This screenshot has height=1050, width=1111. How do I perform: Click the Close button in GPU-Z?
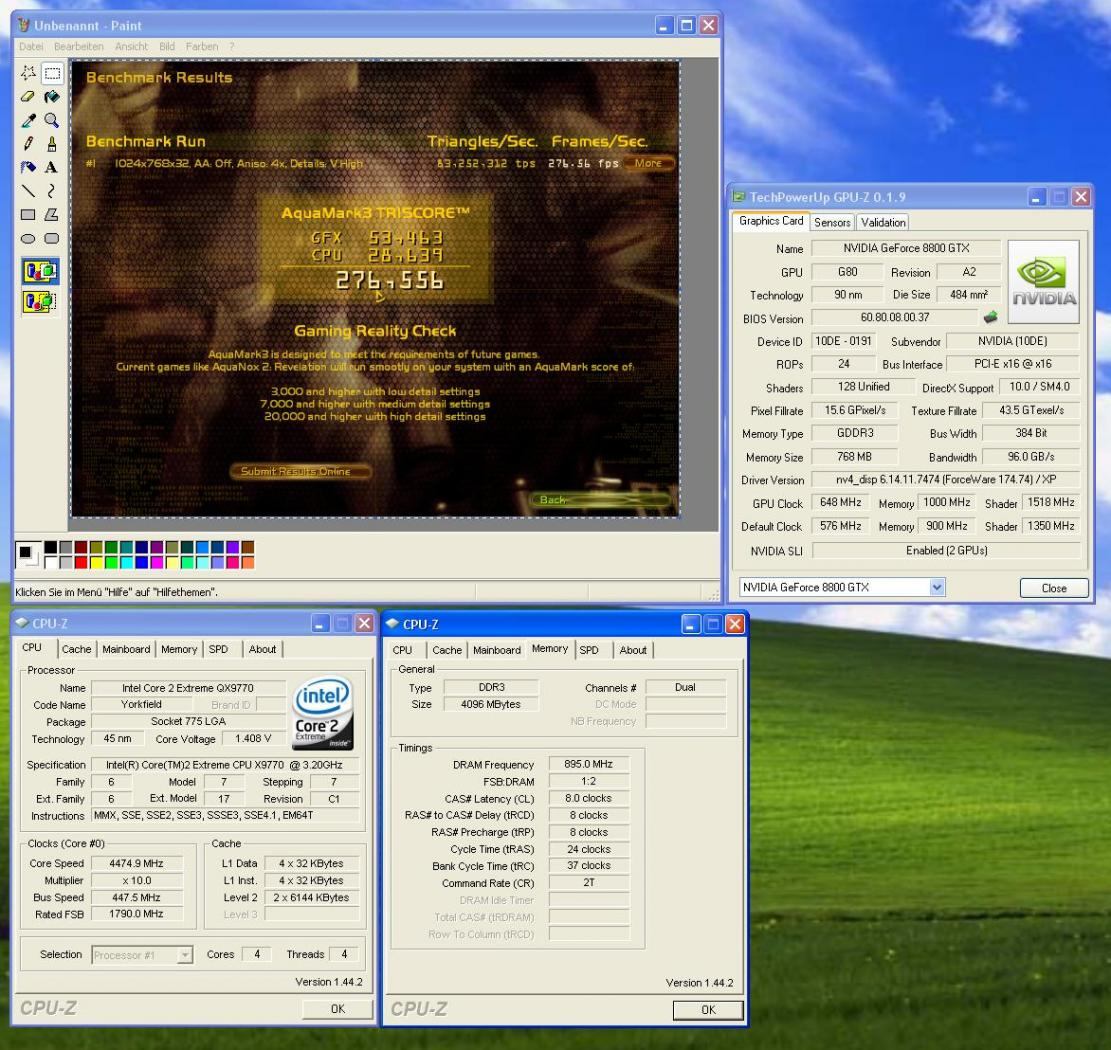point(1053,588)
